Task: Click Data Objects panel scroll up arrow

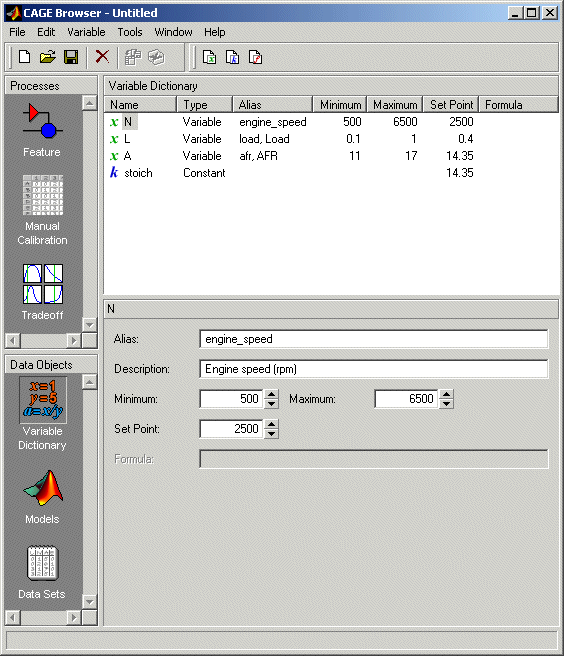Action: (x=90, y=382)
